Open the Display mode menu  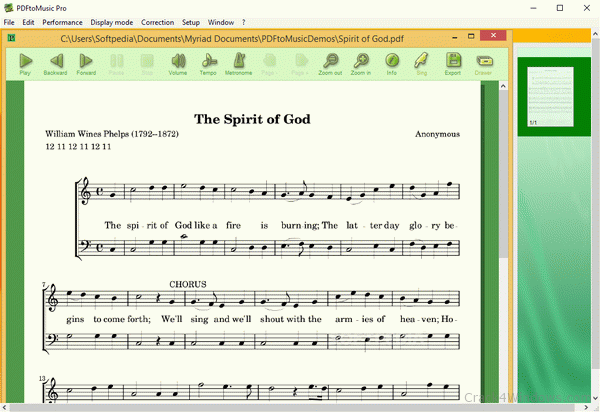(112, 22)
